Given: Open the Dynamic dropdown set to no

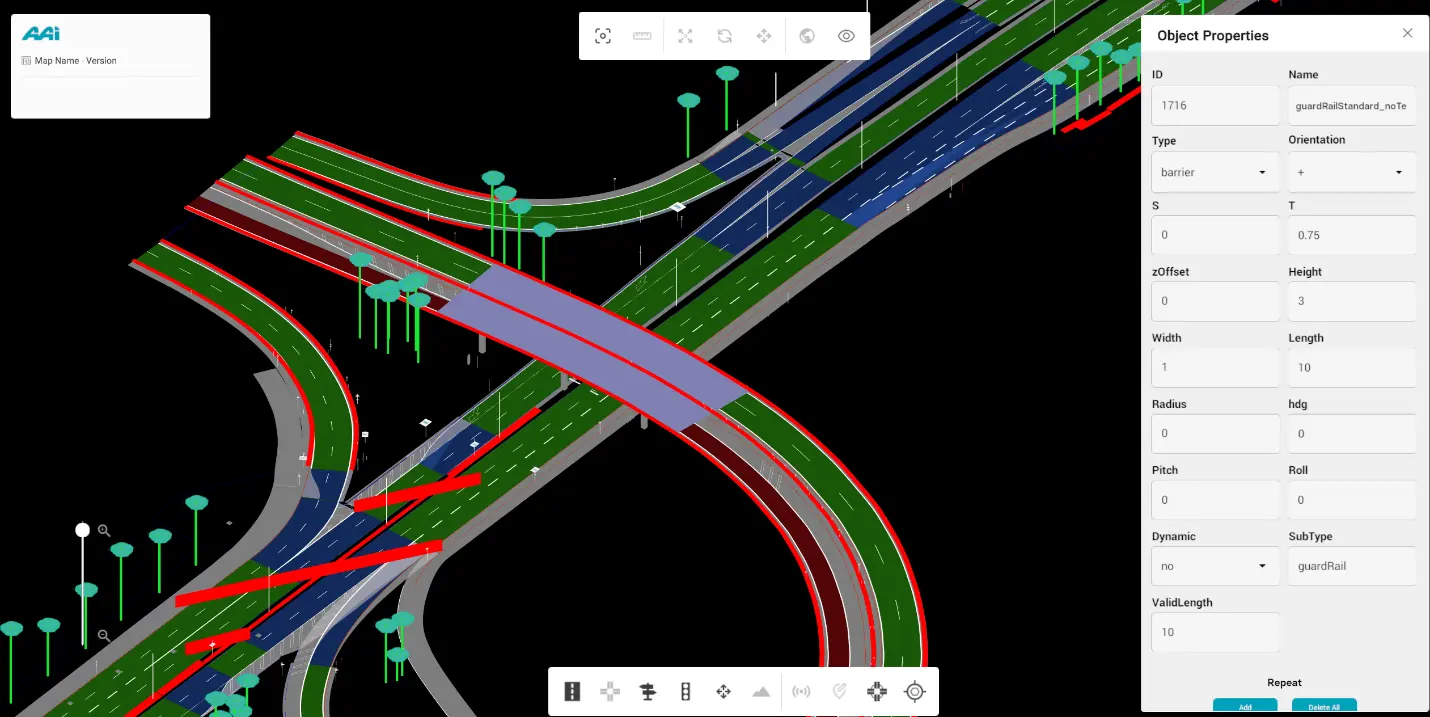Looking at the screenshot, I should [1214, 566].
